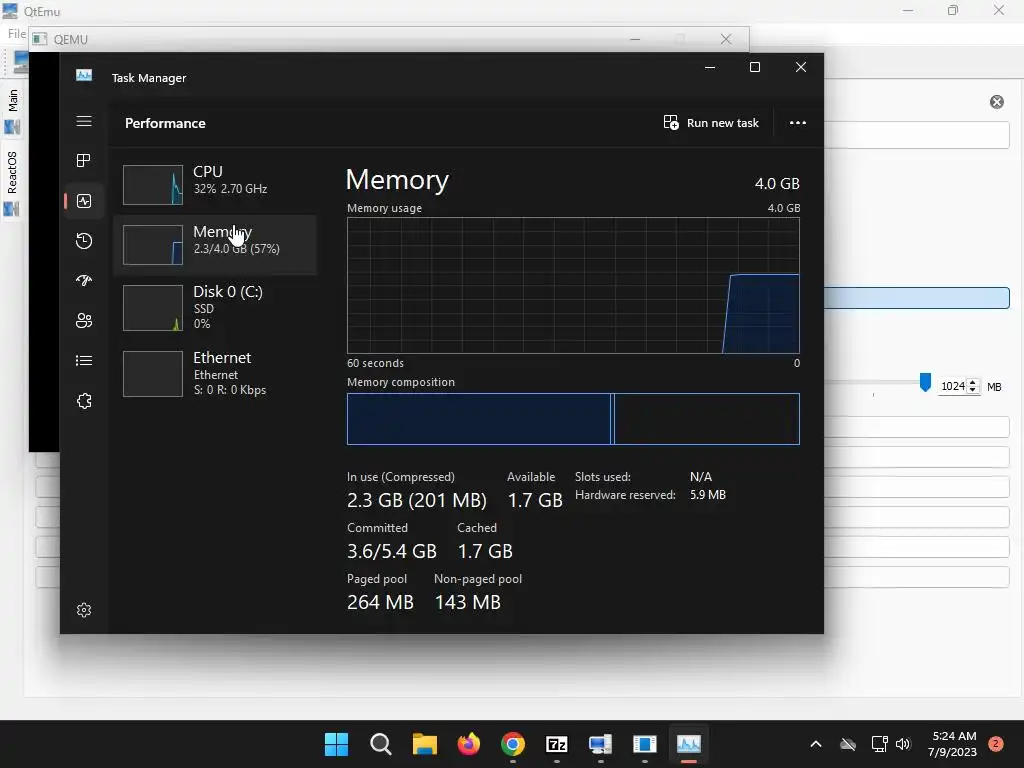Click the 143 MB Non-paged pool value

(468, 602)
